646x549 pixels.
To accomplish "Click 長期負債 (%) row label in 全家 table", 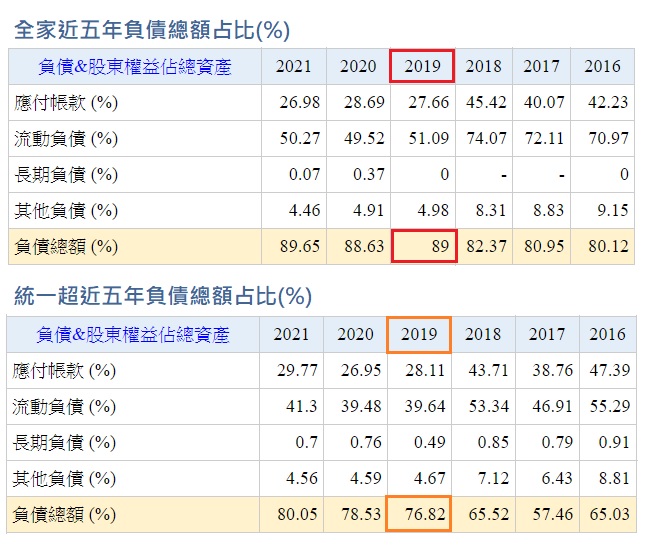I will [x=66, y=175].
